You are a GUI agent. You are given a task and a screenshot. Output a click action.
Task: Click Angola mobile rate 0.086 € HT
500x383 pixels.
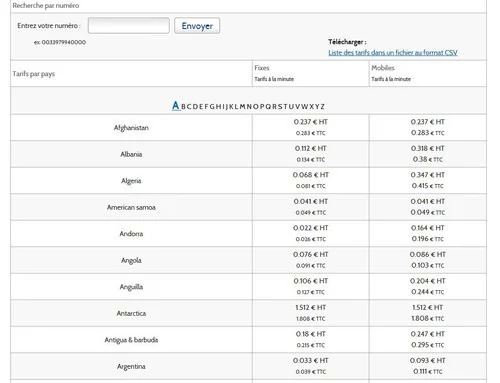[x=428, y=254]
